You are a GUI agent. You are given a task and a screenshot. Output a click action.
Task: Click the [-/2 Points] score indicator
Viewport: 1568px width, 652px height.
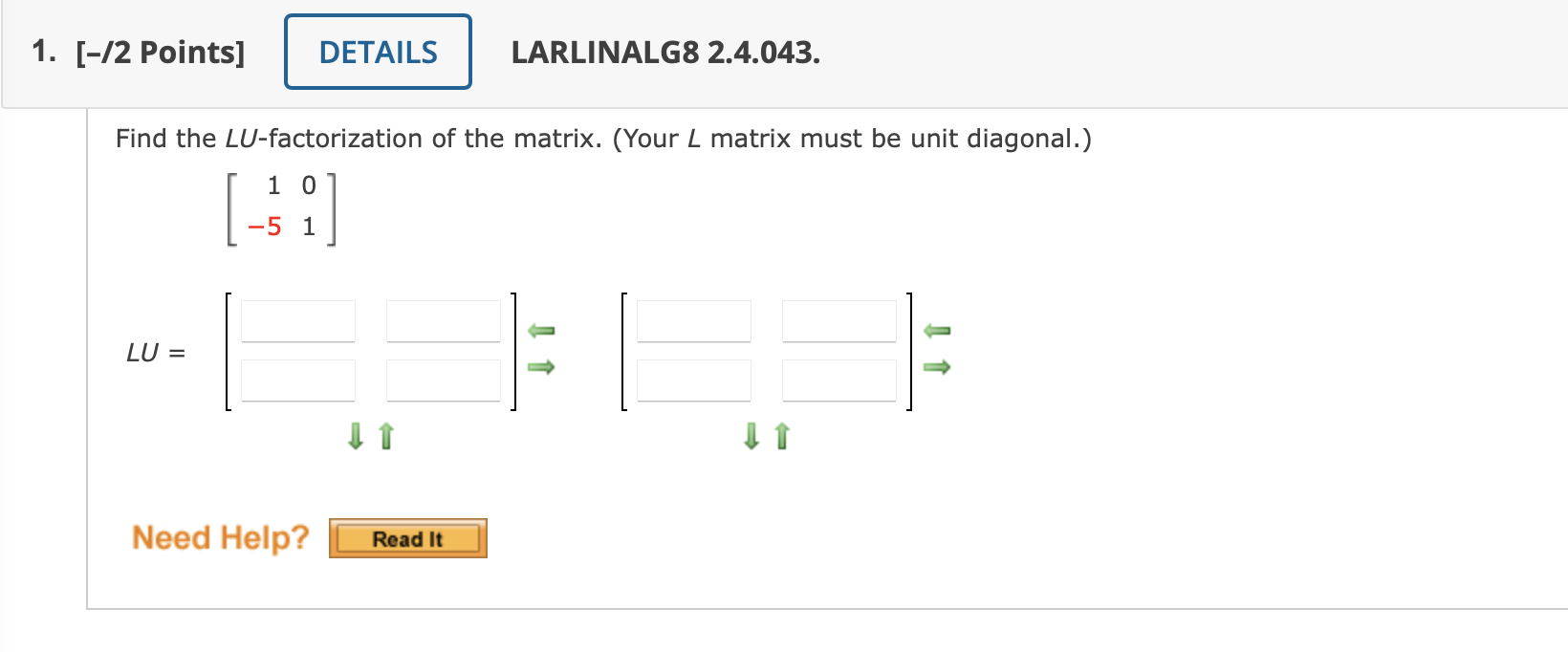coord(159,53)
